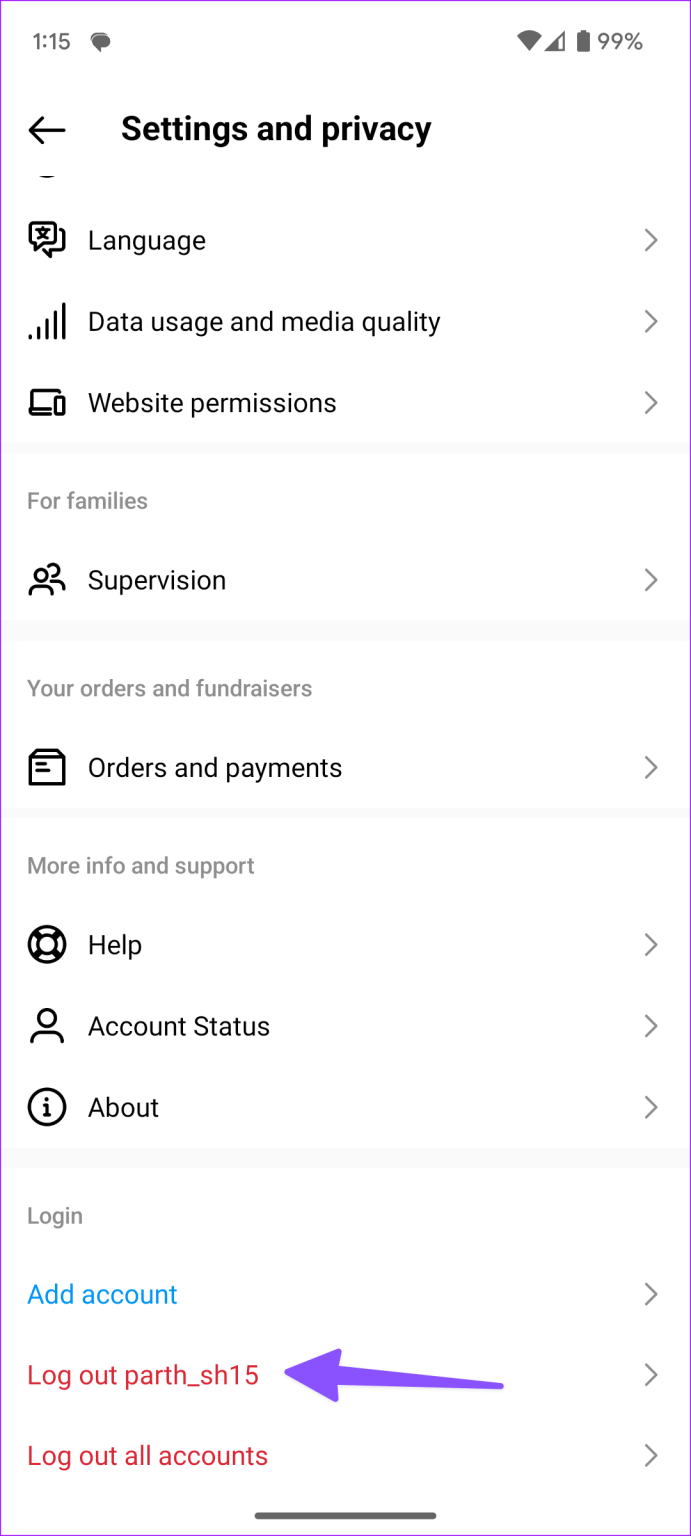Screen dimensions: 691x1536
Task: Tap the Supervision people icon
Action: [x=47, y=580]
